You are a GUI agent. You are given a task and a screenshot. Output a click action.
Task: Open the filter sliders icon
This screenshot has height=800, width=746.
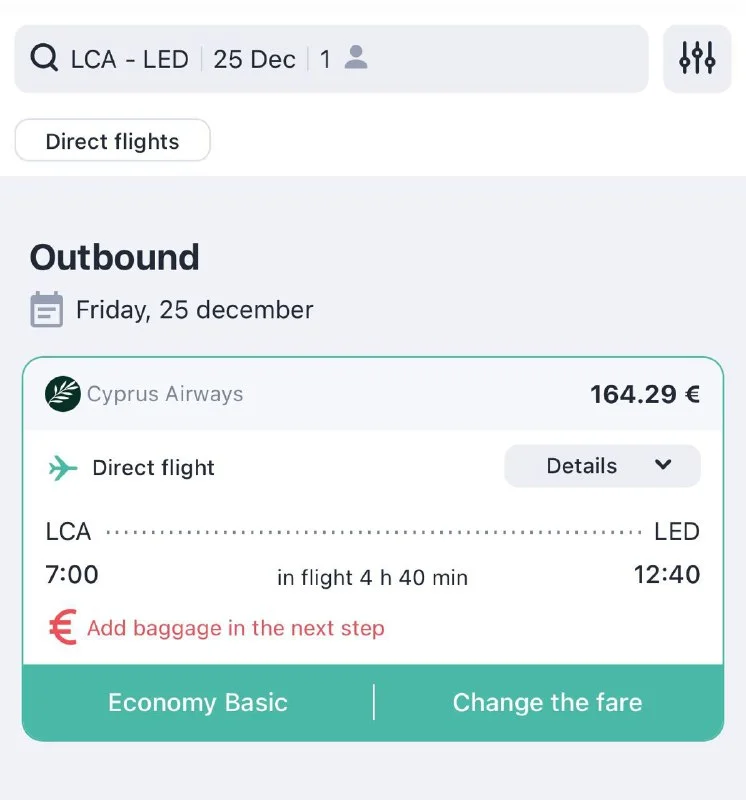pyautogui.click(x=697, y=59)
